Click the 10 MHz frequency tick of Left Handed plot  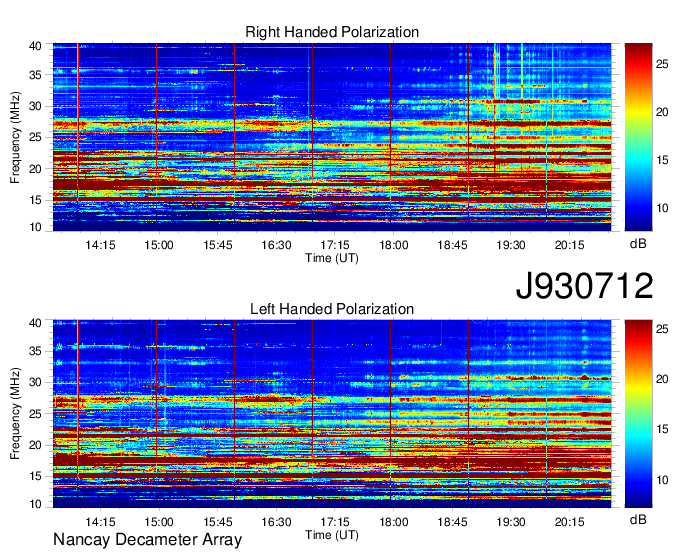[x=35, y=504]
